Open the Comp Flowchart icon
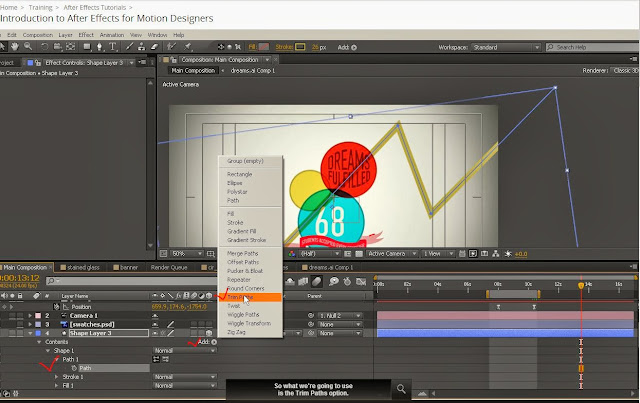 496,254
